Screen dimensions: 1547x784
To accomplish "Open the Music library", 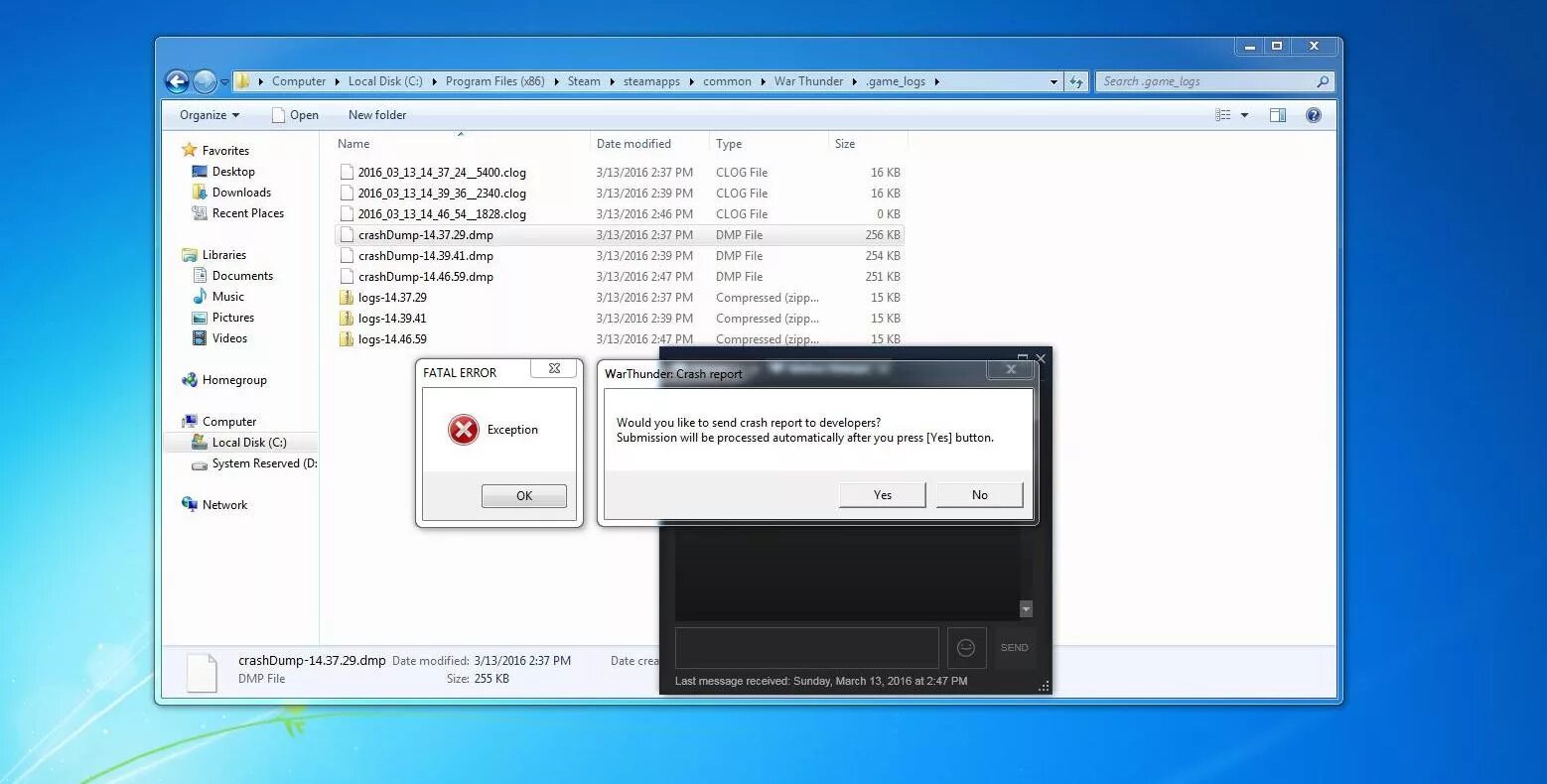I will click(227, 297).
